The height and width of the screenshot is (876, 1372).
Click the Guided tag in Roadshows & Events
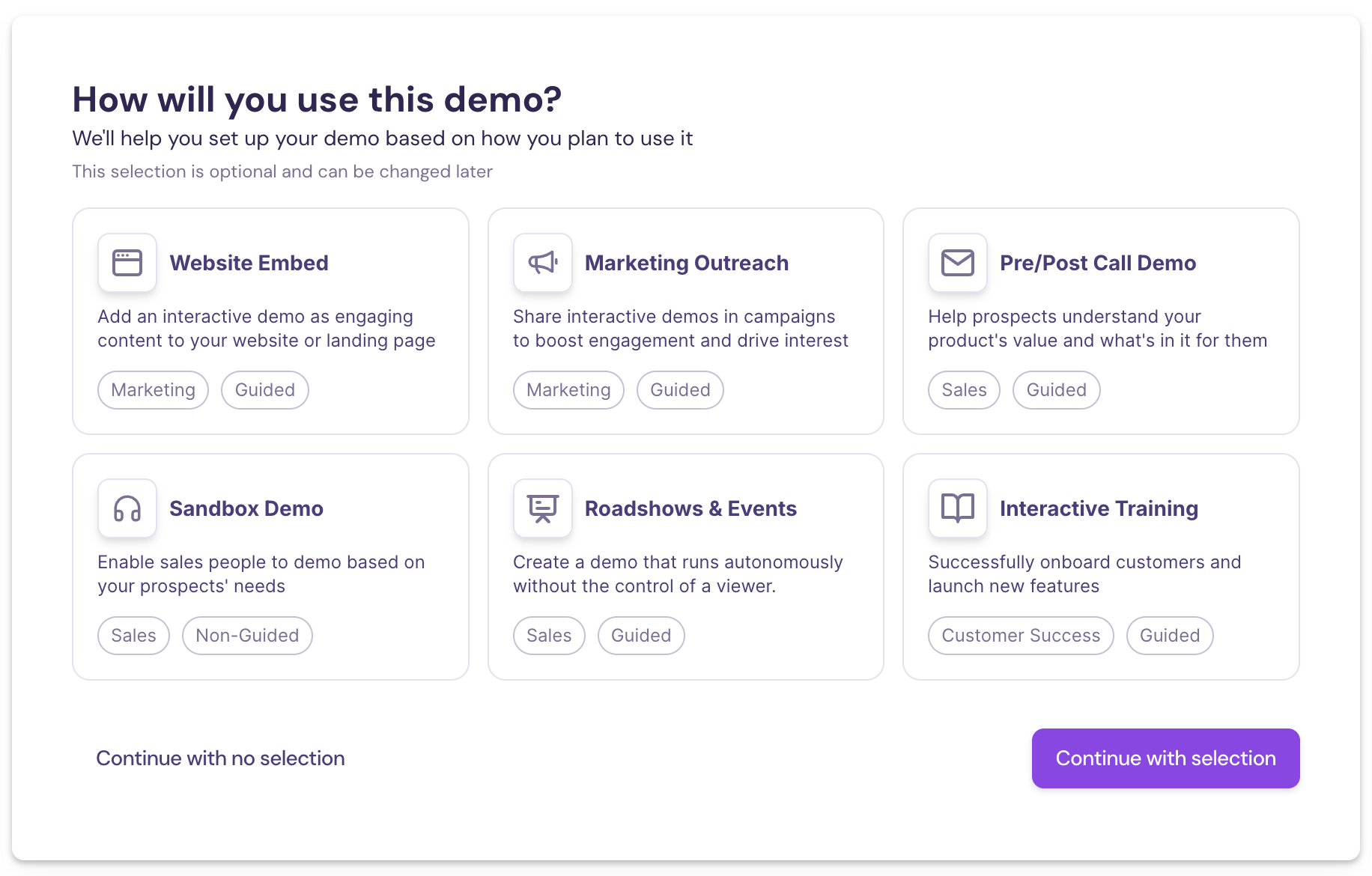(641, 636)
